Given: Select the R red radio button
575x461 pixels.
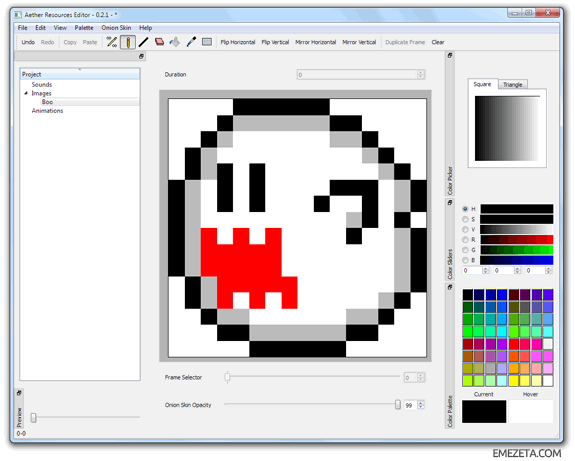Looking at the screenshot, I should 465,239.
